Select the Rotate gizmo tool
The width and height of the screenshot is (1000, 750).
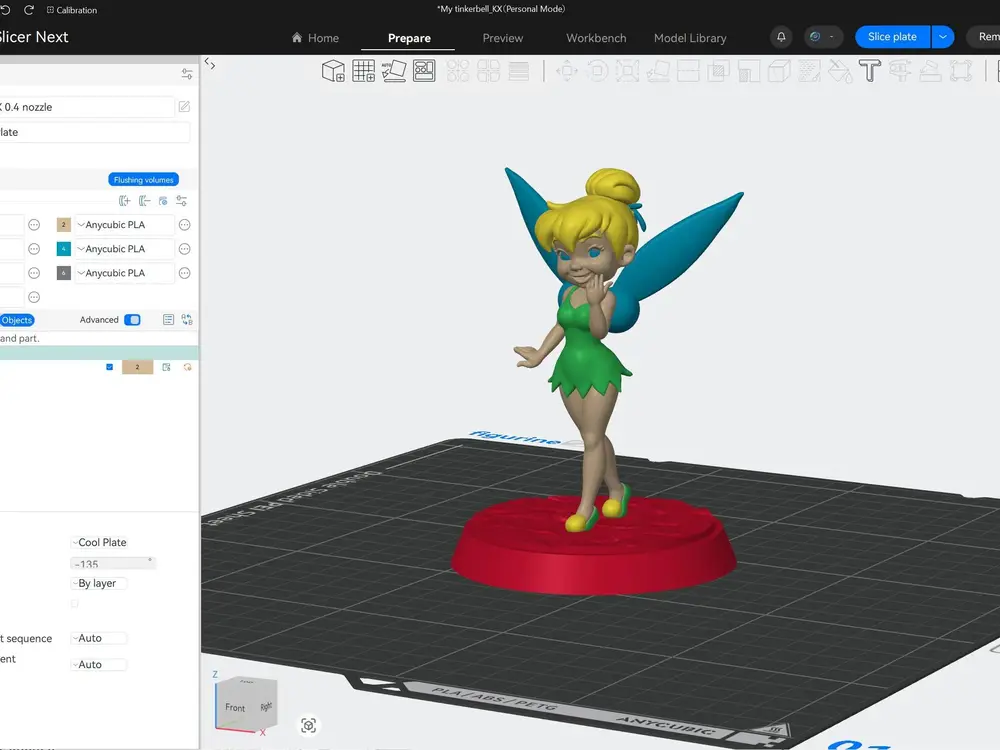(597, 71)
